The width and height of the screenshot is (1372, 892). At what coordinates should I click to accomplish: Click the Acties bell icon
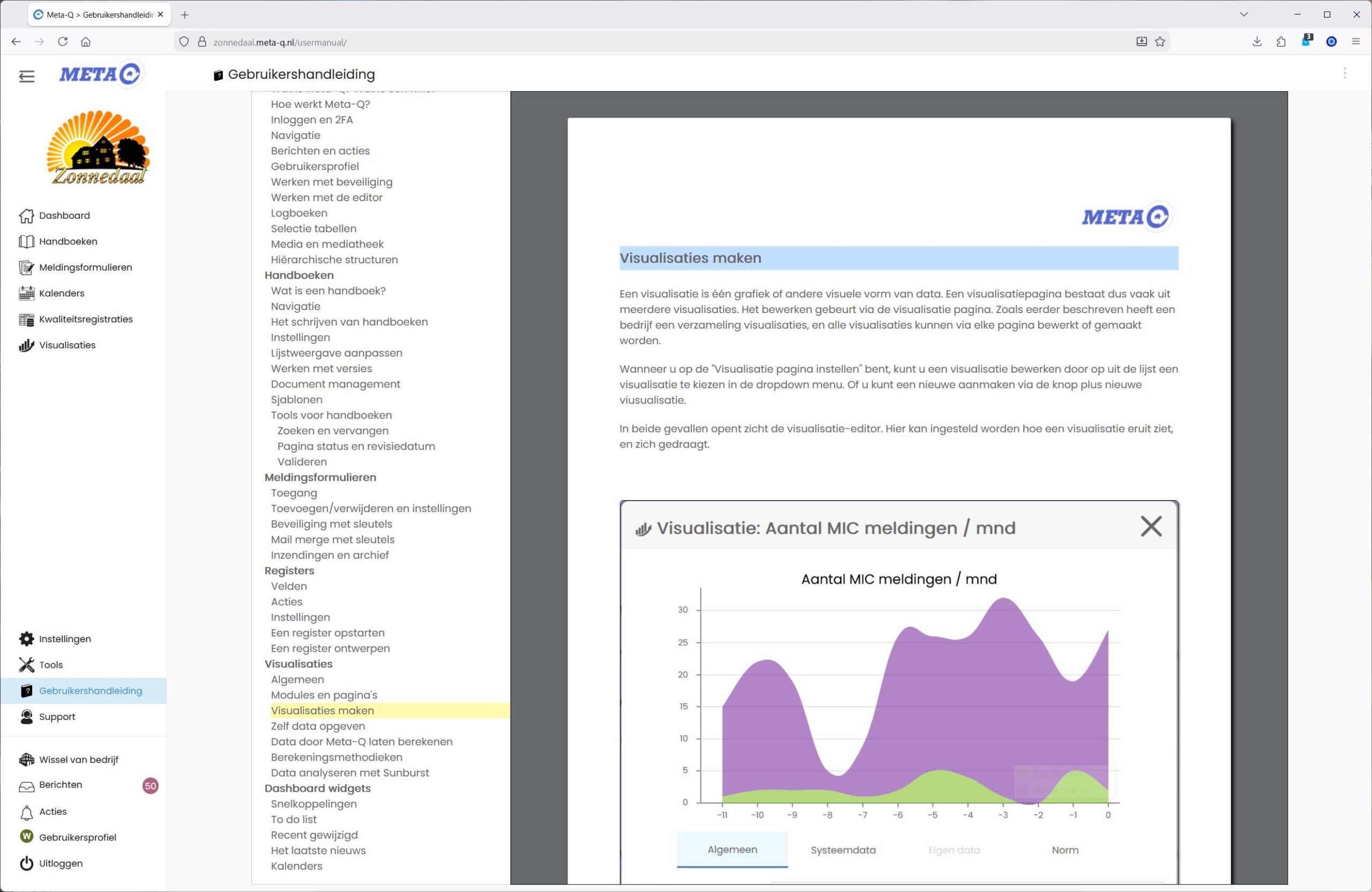pos(26,813)
